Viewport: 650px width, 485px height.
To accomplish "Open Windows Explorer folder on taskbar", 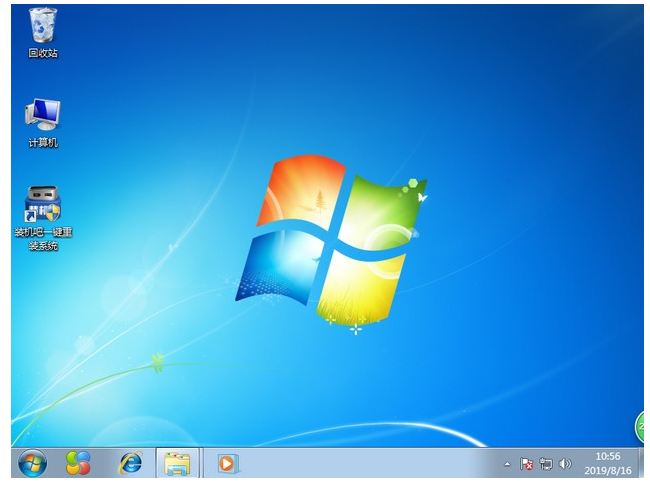I will pos(177,463).
